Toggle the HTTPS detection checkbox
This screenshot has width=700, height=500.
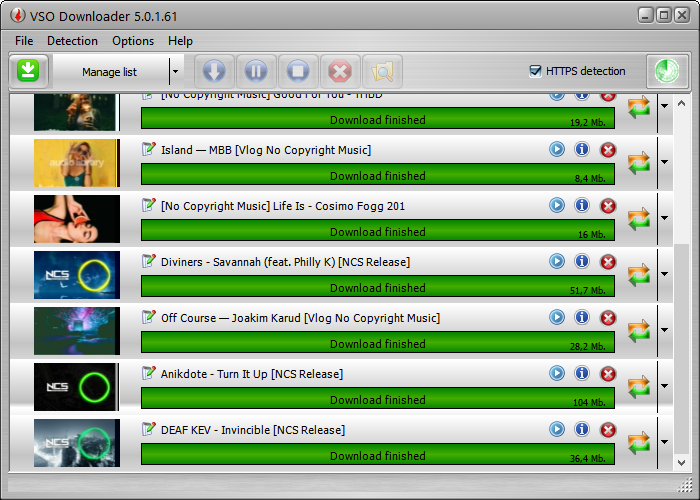(535, 71)
